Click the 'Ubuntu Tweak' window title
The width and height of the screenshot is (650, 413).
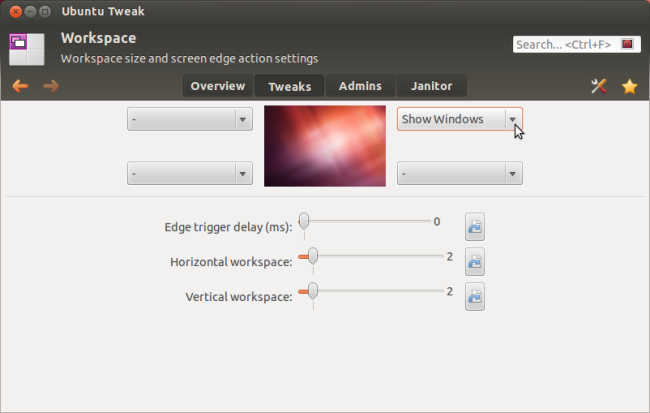(103, 11)
